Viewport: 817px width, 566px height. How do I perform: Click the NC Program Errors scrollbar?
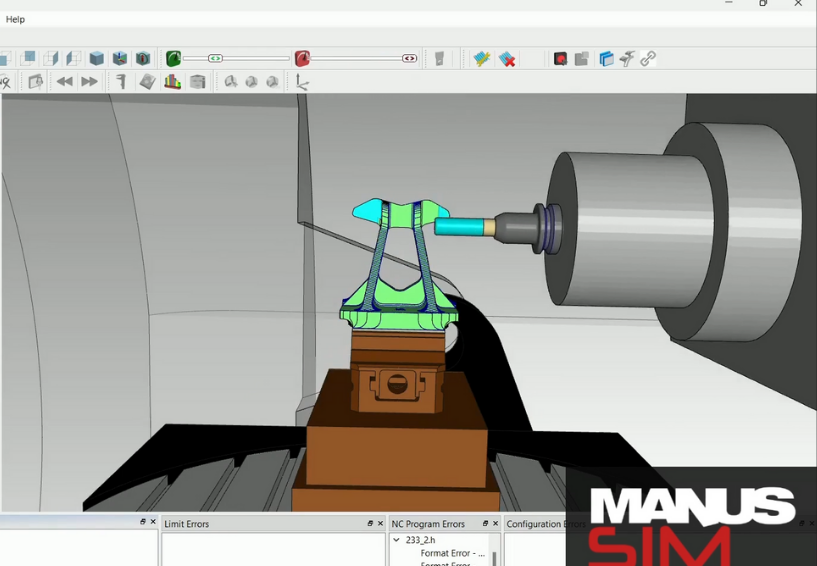click(x=494, y=557)
